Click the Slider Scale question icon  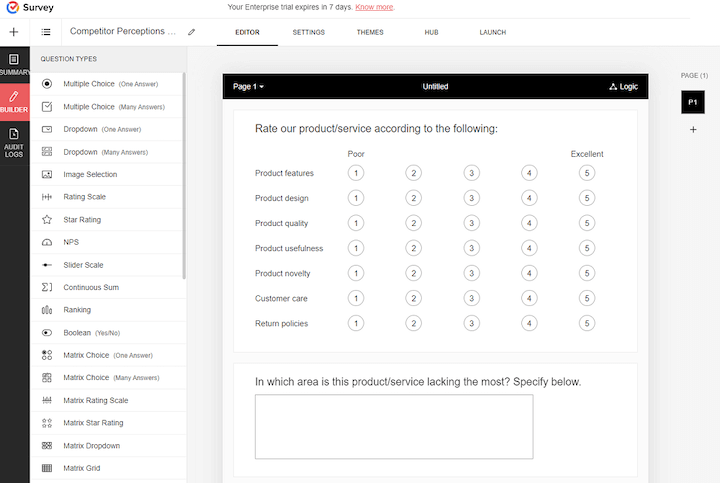click(x=47, y=265)
